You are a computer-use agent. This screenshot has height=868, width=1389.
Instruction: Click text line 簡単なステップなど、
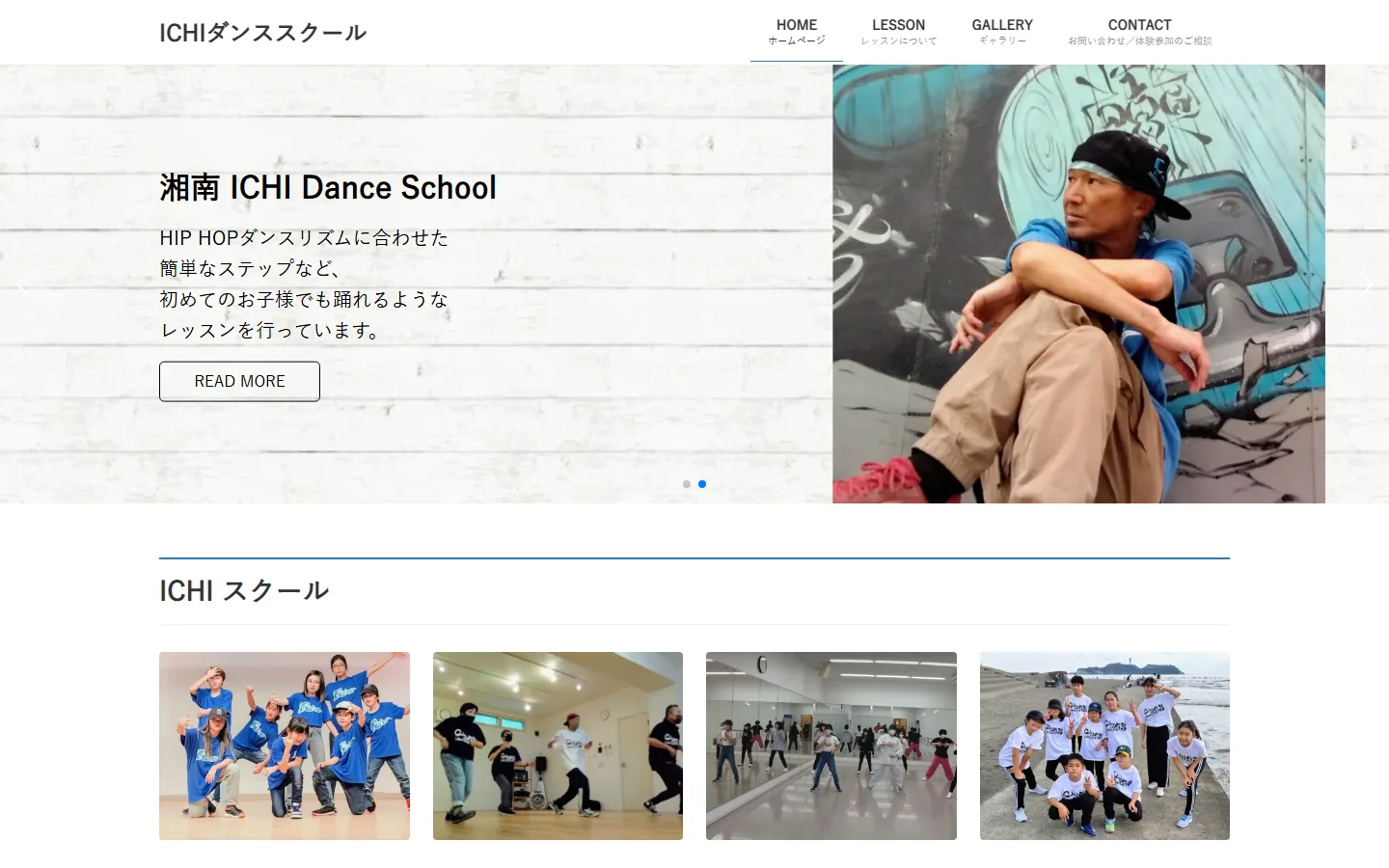pos(250,269)
